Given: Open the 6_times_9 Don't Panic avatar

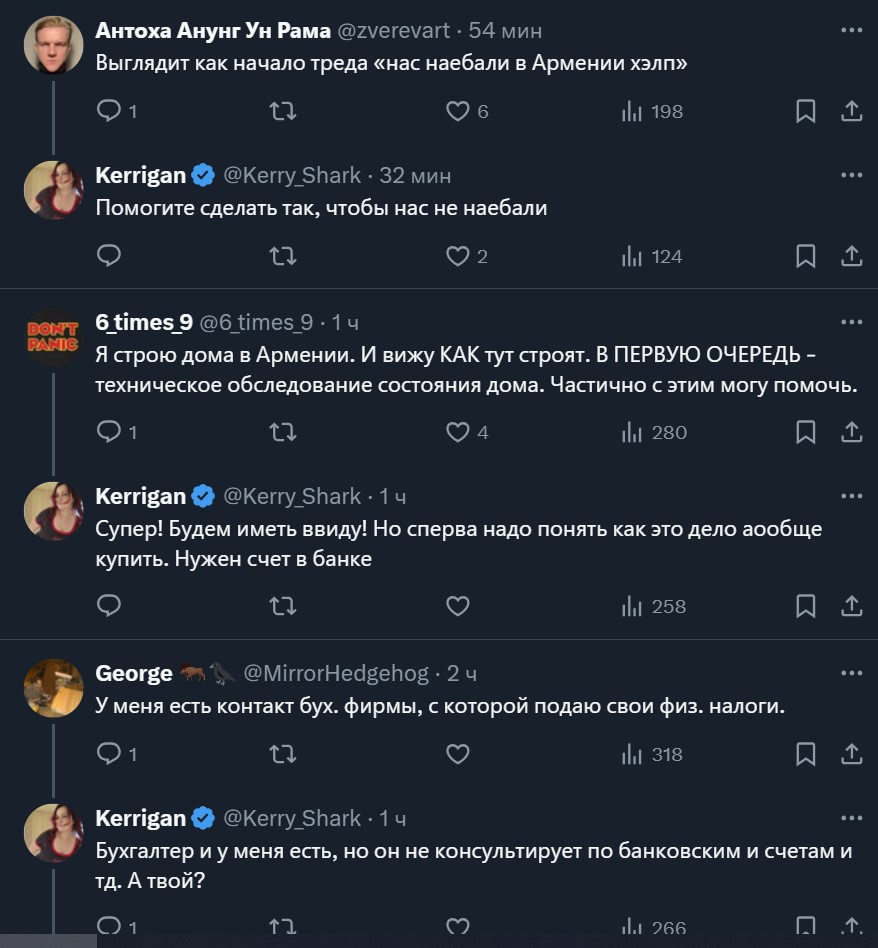Looking at the screenshot, I should 53,337.
